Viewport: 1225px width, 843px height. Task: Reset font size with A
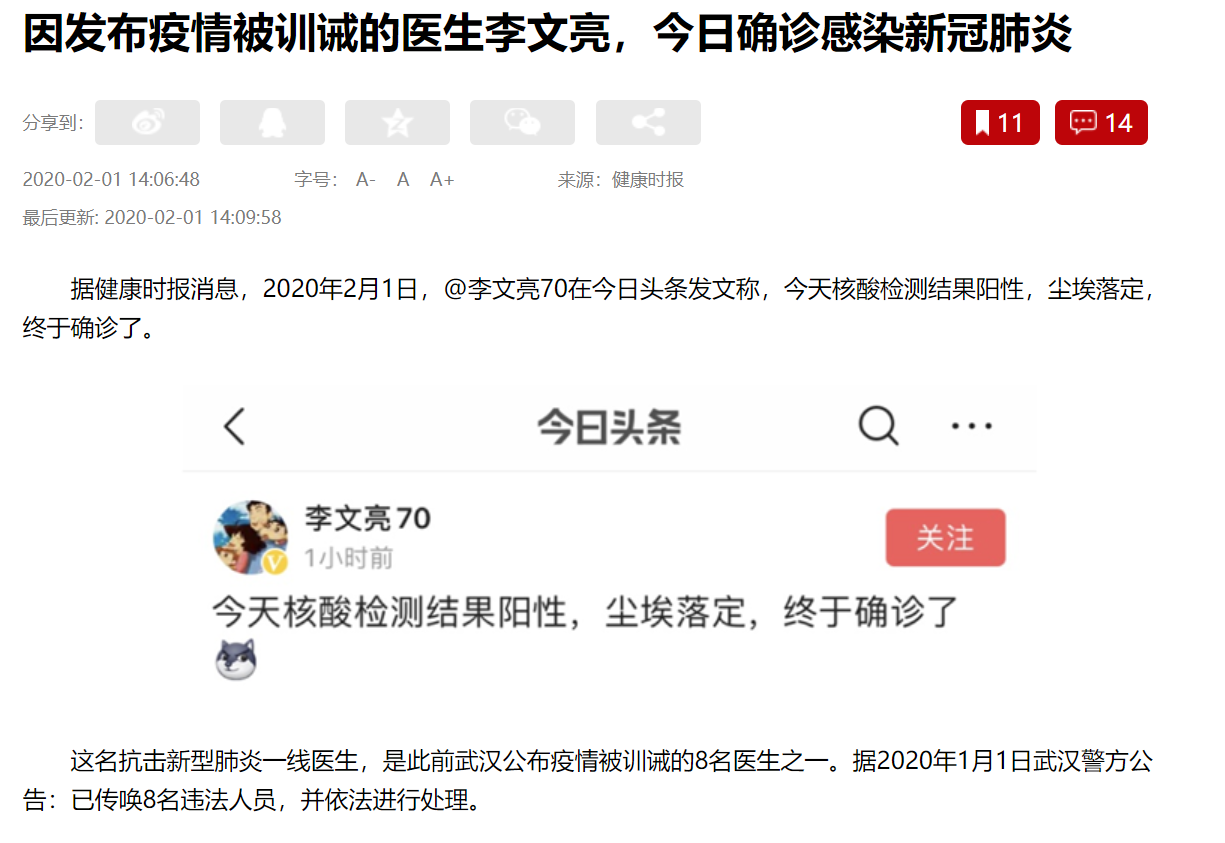coord(403,180)
